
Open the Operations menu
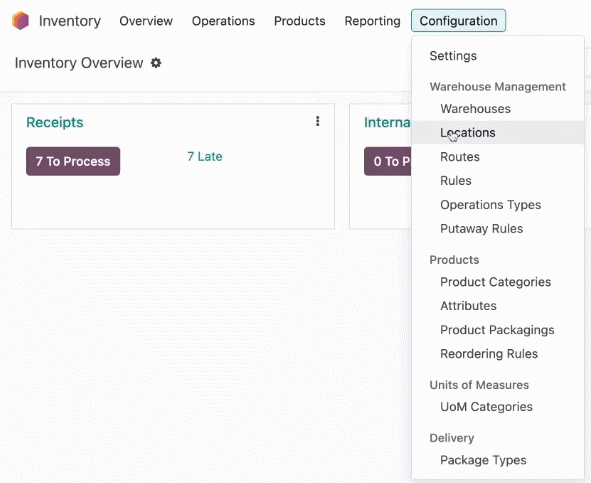coord(223,21)
